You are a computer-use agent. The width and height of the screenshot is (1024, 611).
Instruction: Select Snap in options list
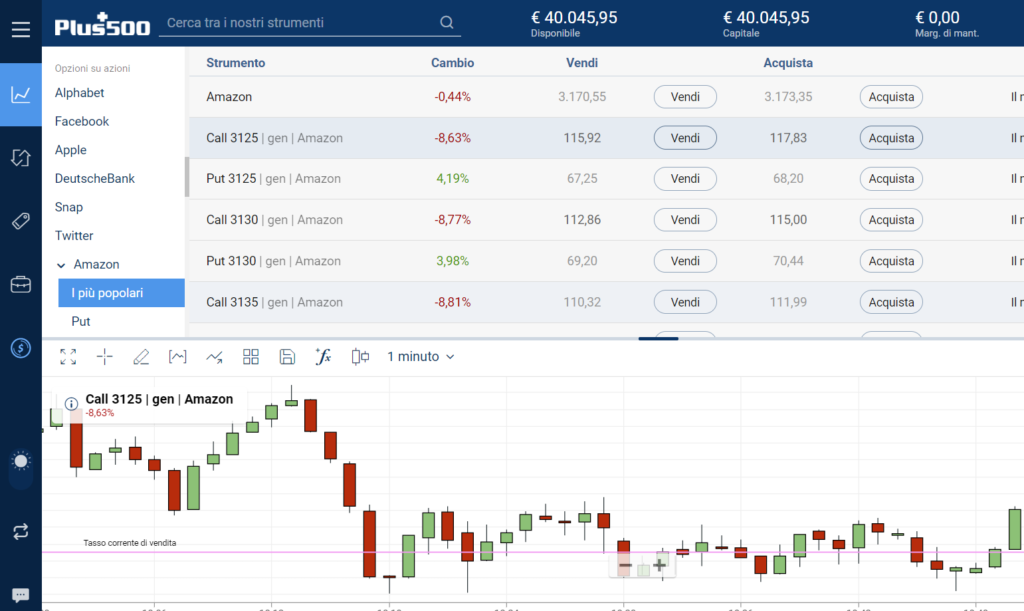pyautogui.click(x=69, y=208)
